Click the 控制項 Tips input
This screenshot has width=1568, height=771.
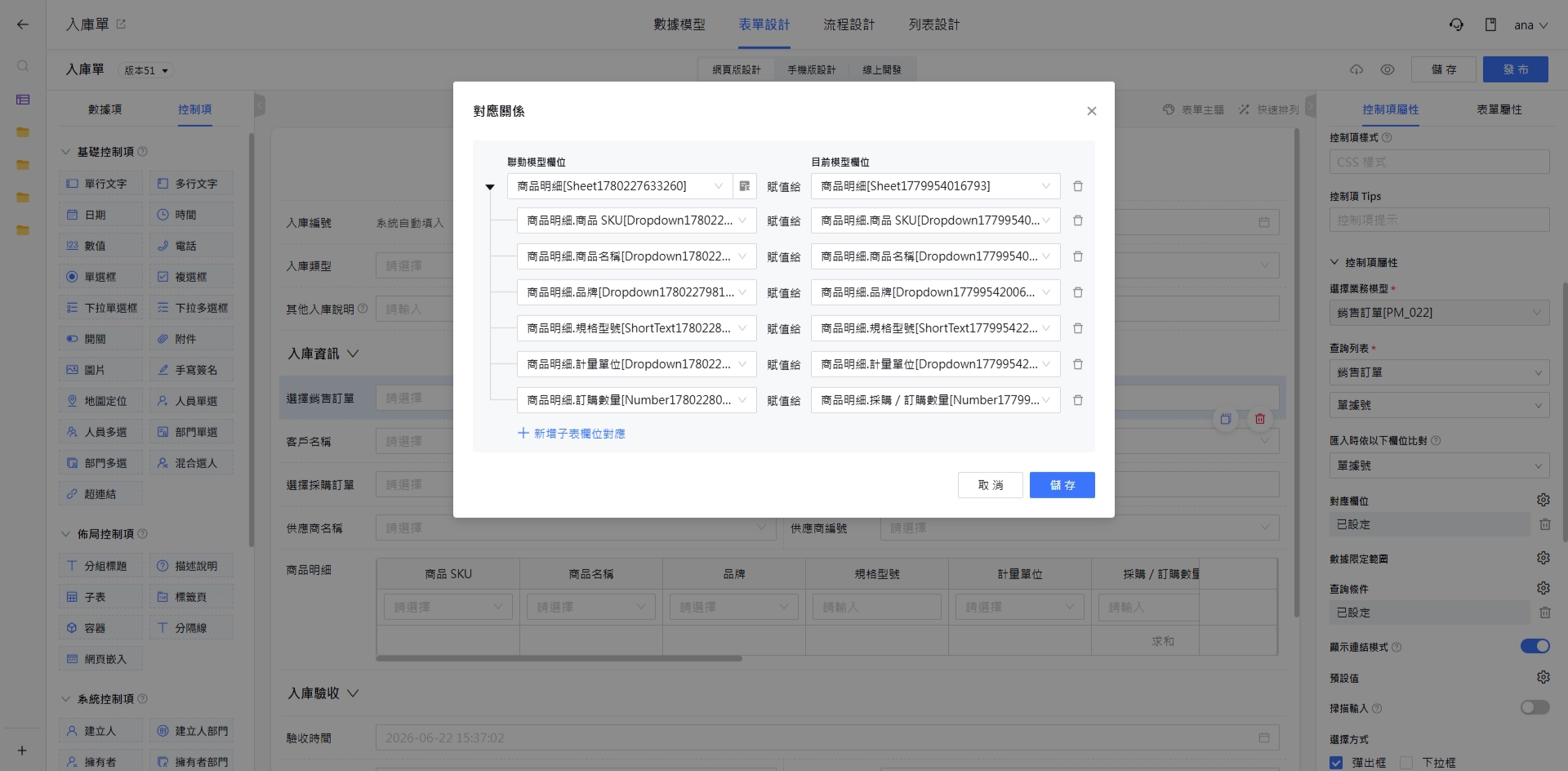1439,220
